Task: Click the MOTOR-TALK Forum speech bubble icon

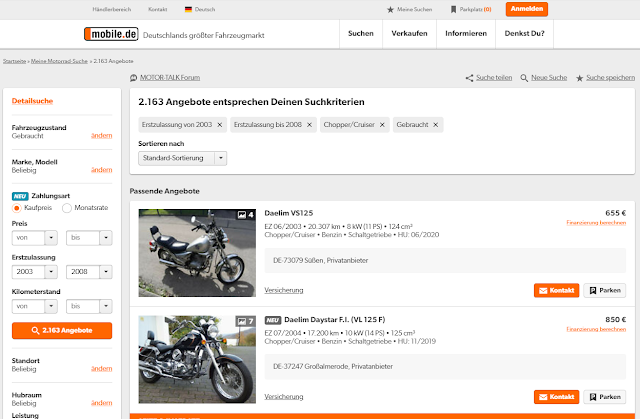Action: coord(133,78)
